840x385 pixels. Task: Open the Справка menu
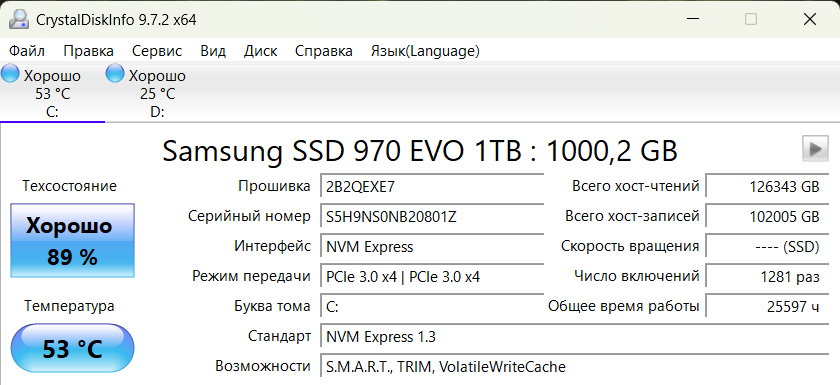[324, 51]
